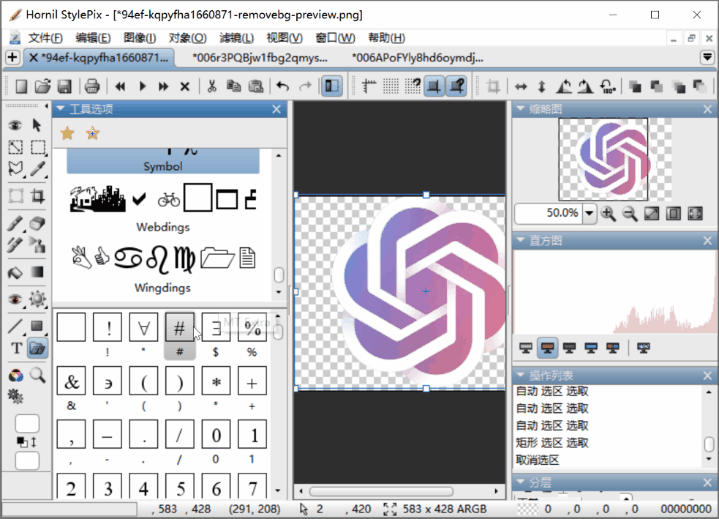719x519 pixels.
Task: Open the 对象(O) menu
Action: pyautogui.click(x=188, y=38)
